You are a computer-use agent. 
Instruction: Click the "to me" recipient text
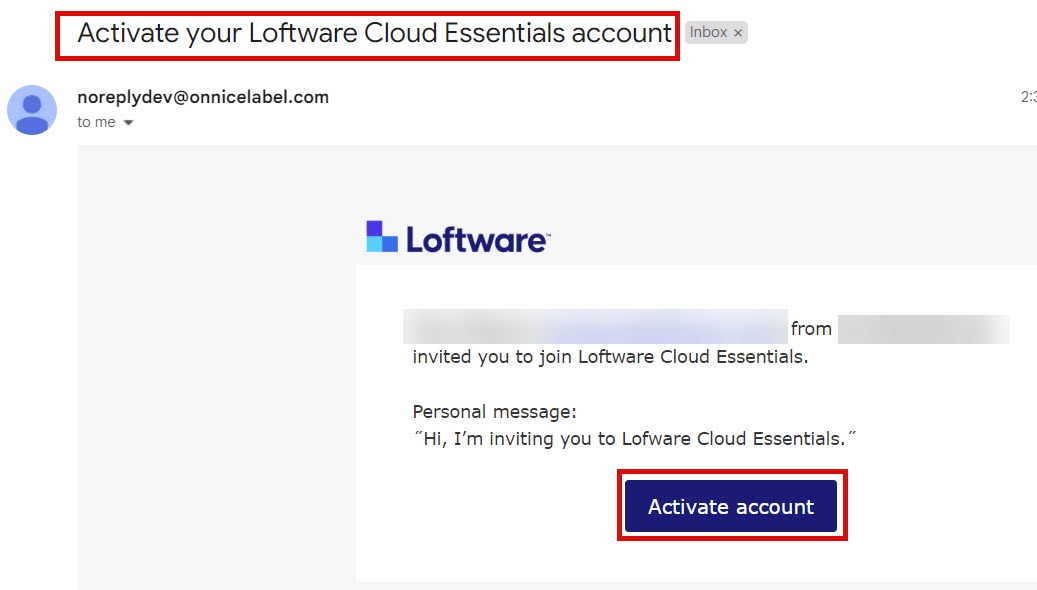coord(97,122)
